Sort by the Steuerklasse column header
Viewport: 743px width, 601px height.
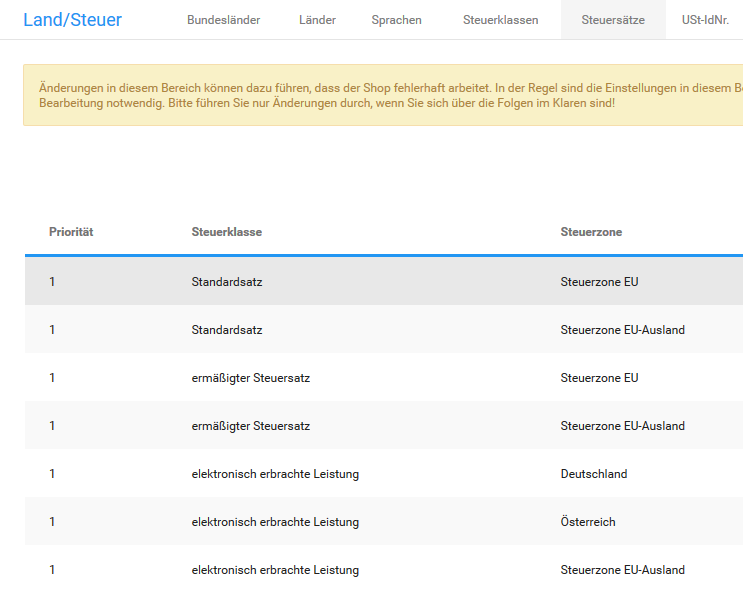click(x=227, y=232)
